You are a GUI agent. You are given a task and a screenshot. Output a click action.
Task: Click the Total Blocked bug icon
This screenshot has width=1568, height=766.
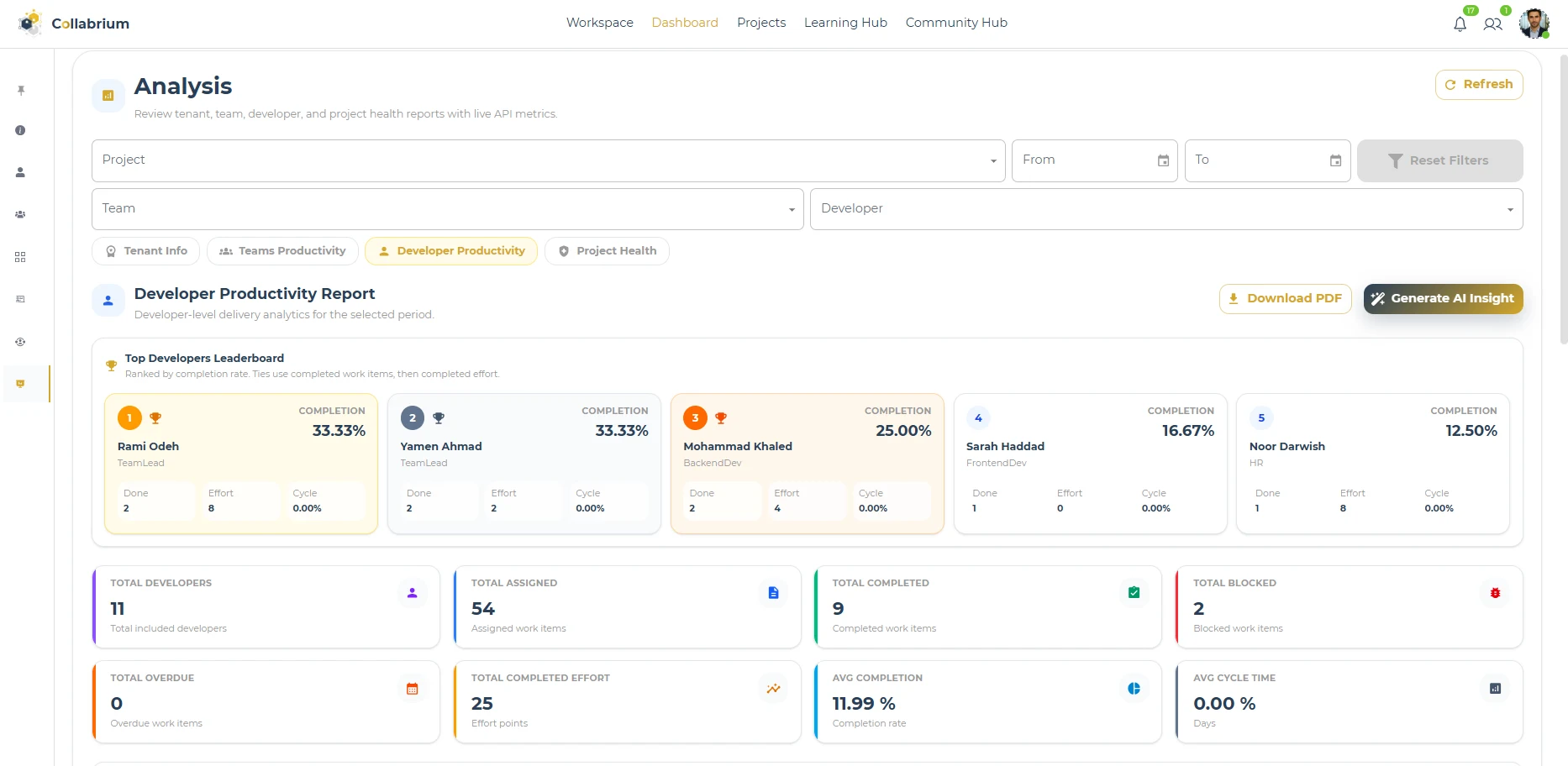[1496, 593]
